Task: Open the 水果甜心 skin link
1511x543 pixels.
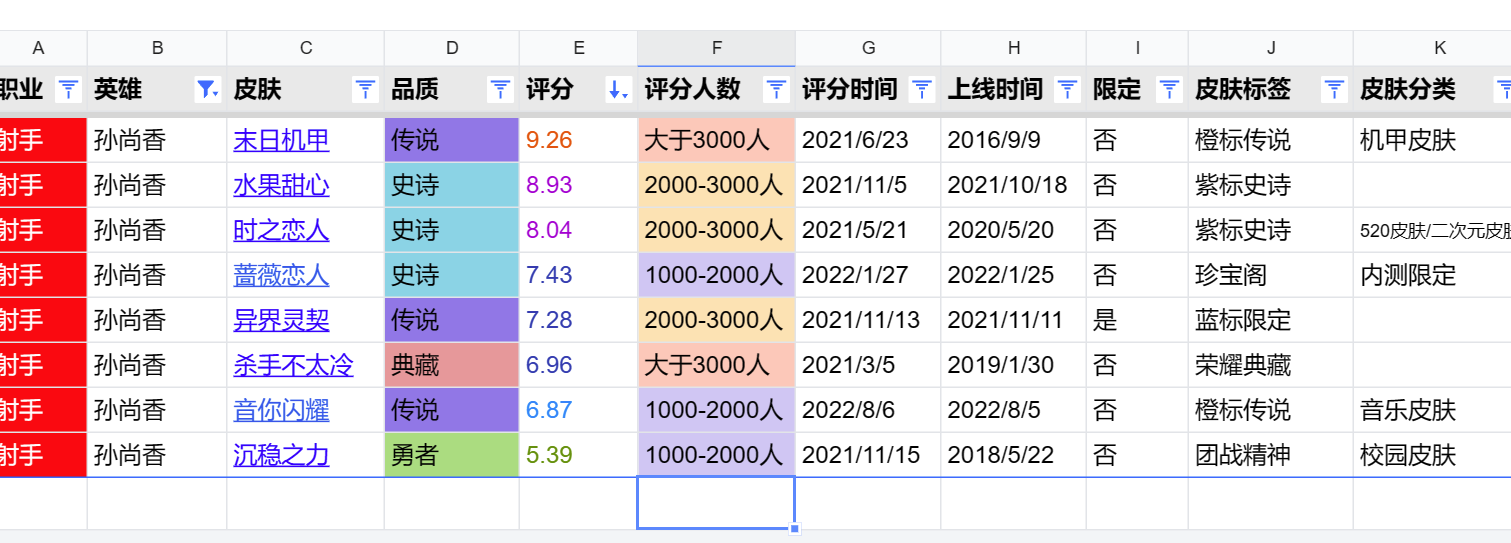Action: [281, 185]
